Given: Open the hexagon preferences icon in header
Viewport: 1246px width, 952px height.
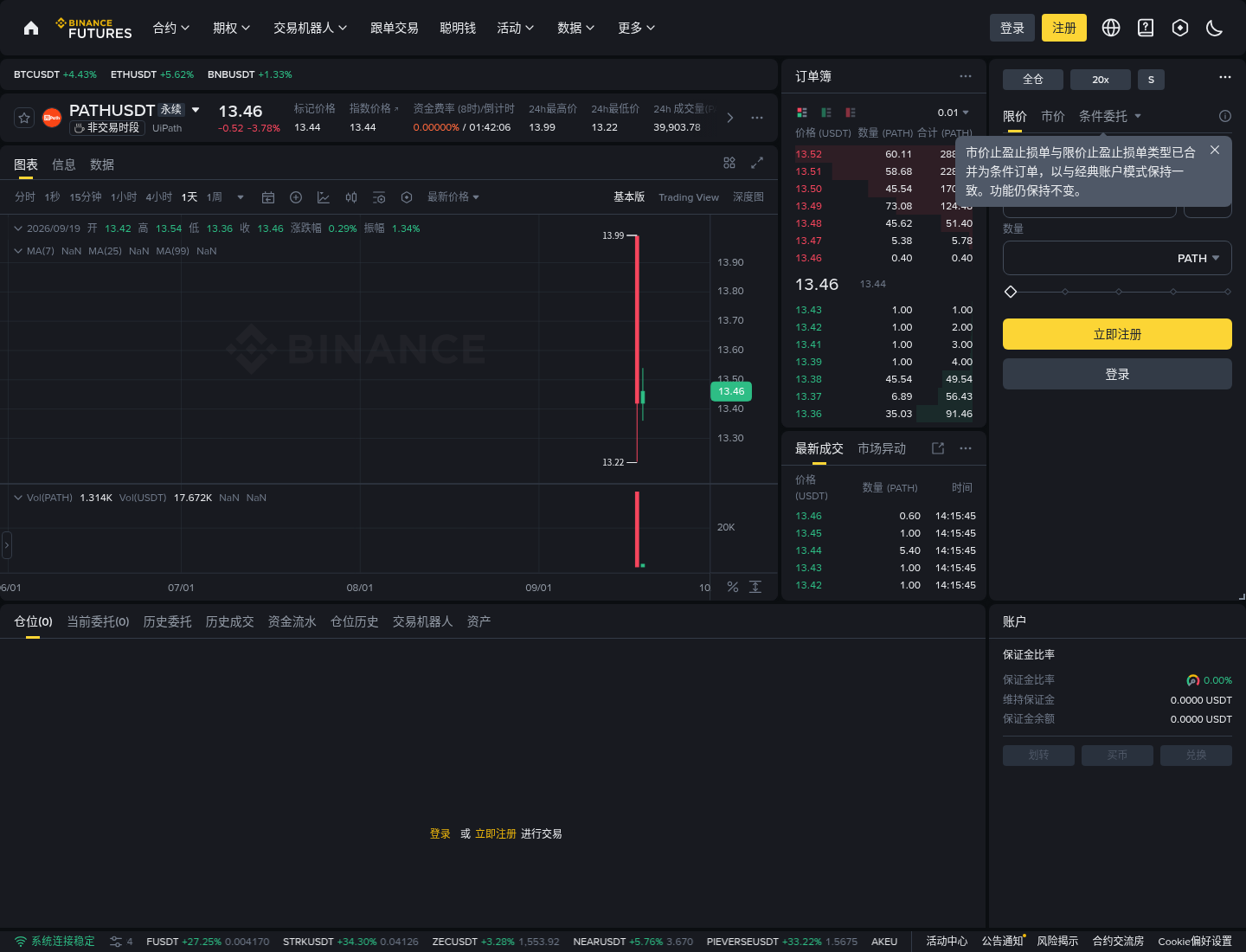Looking at the screenshot, I should (1180, 28).
